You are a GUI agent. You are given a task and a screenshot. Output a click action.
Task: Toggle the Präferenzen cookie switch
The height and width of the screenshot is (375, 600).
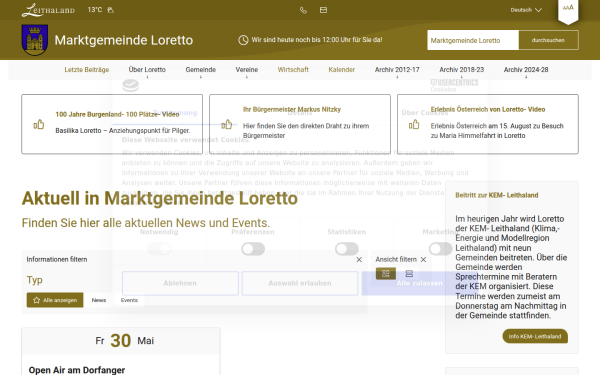tap(253, 249)
